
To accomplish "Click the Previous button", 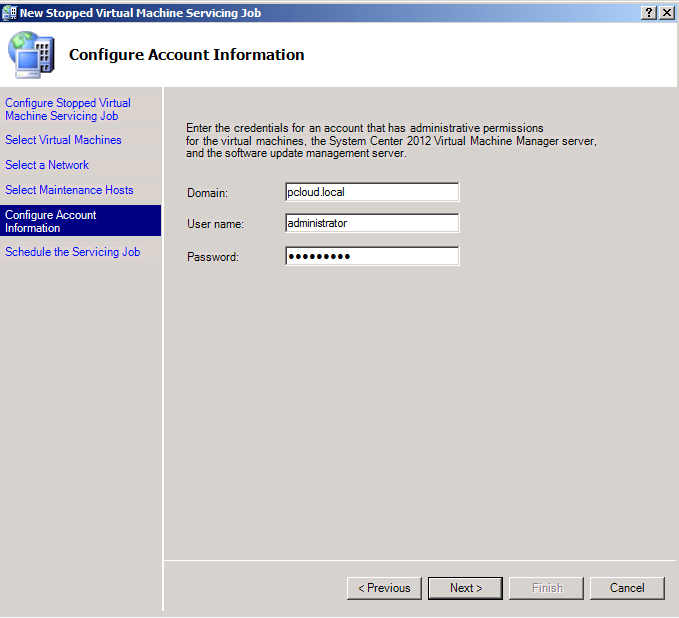I will pos(384,588).
